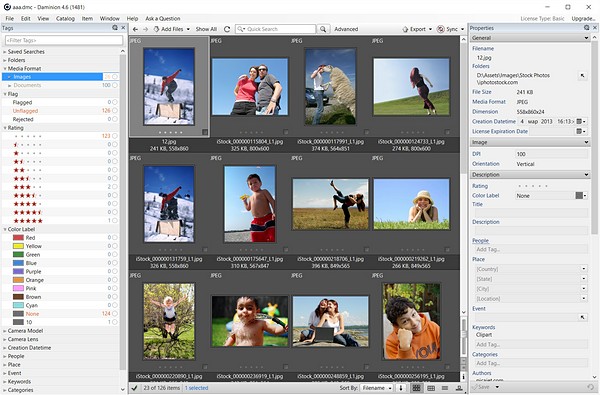Go back with the left arrow toolbar icon

tap(135, 29)
